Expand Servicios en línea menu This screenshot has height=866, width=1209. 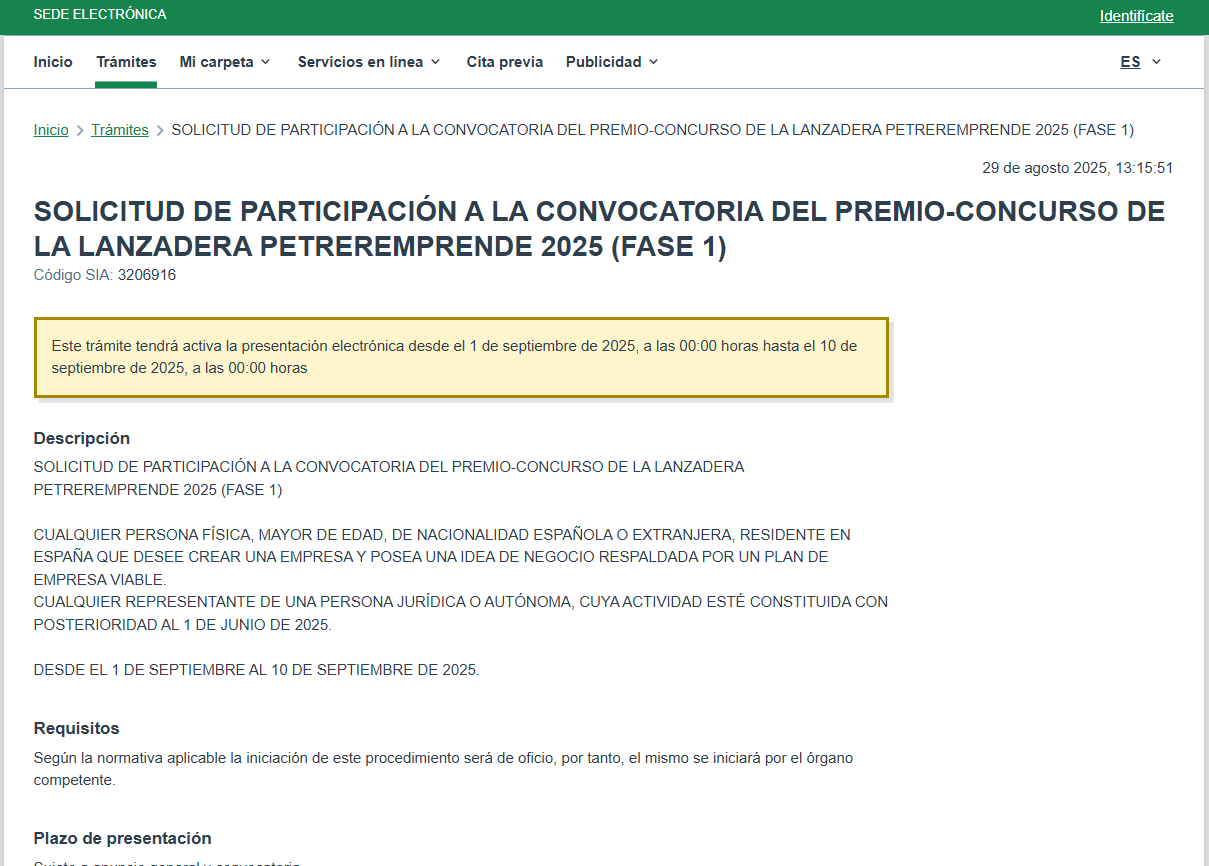[x=369, y=62]
